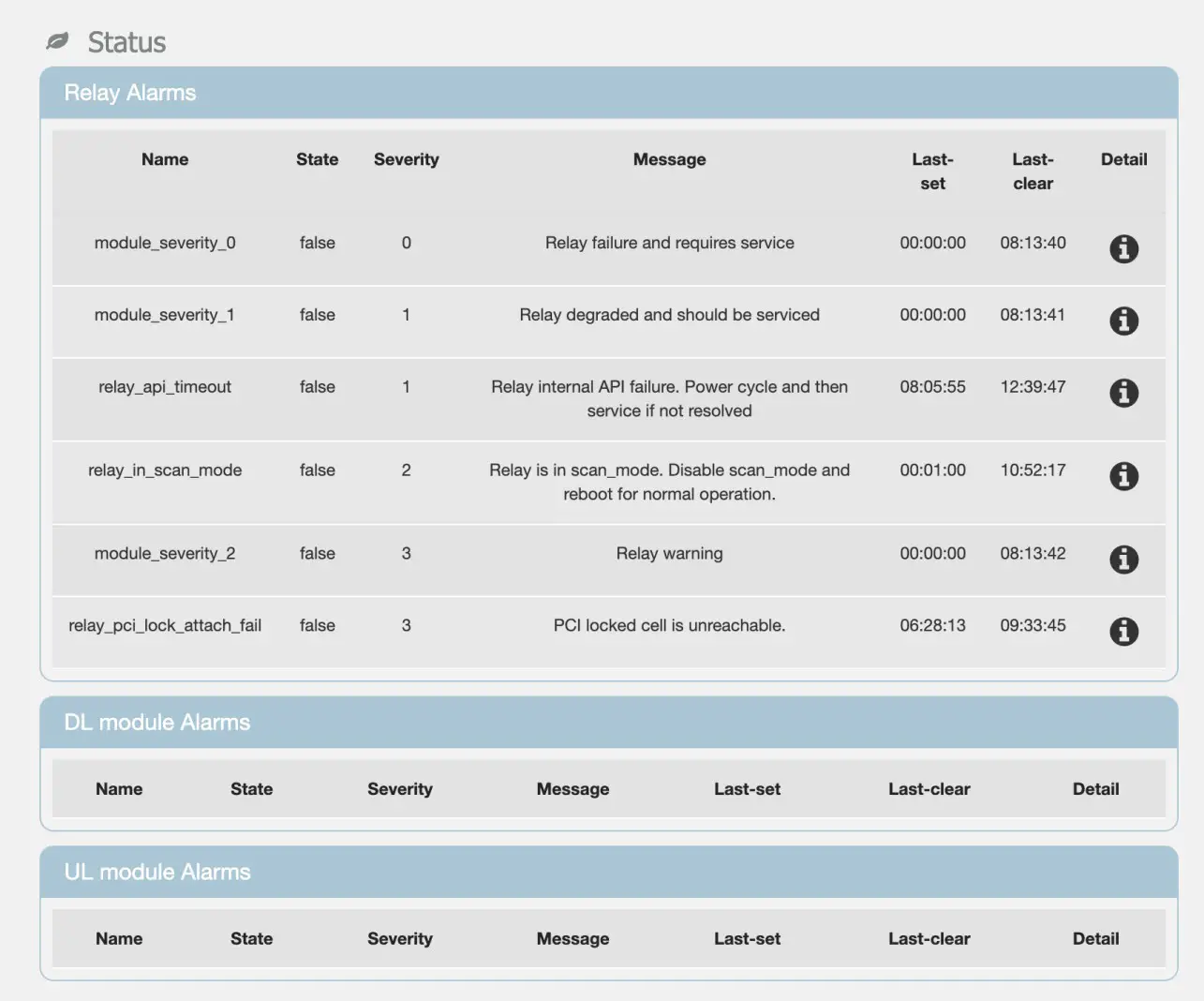Select the module_severity_0 alarm name
Viewport: 1204px width, 1001px height.
coord(165,243)
